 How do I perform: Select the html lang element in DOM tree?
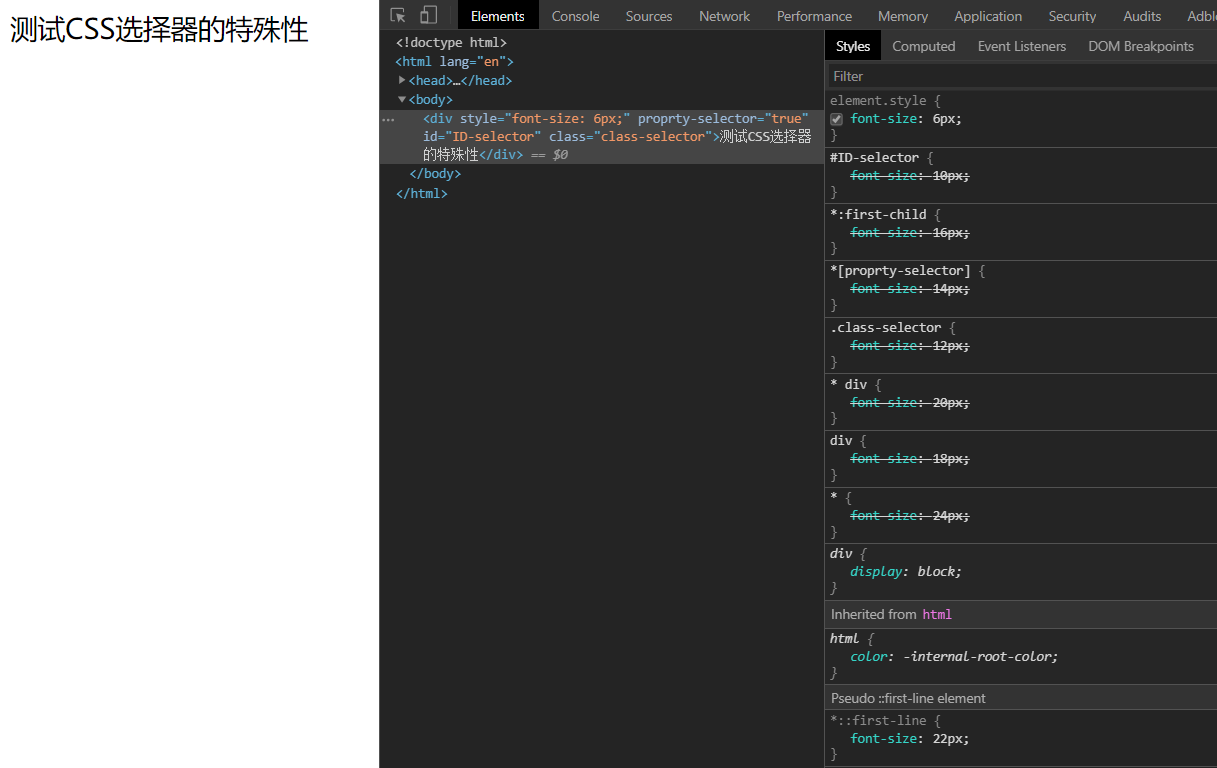click(x=454, y=62)
